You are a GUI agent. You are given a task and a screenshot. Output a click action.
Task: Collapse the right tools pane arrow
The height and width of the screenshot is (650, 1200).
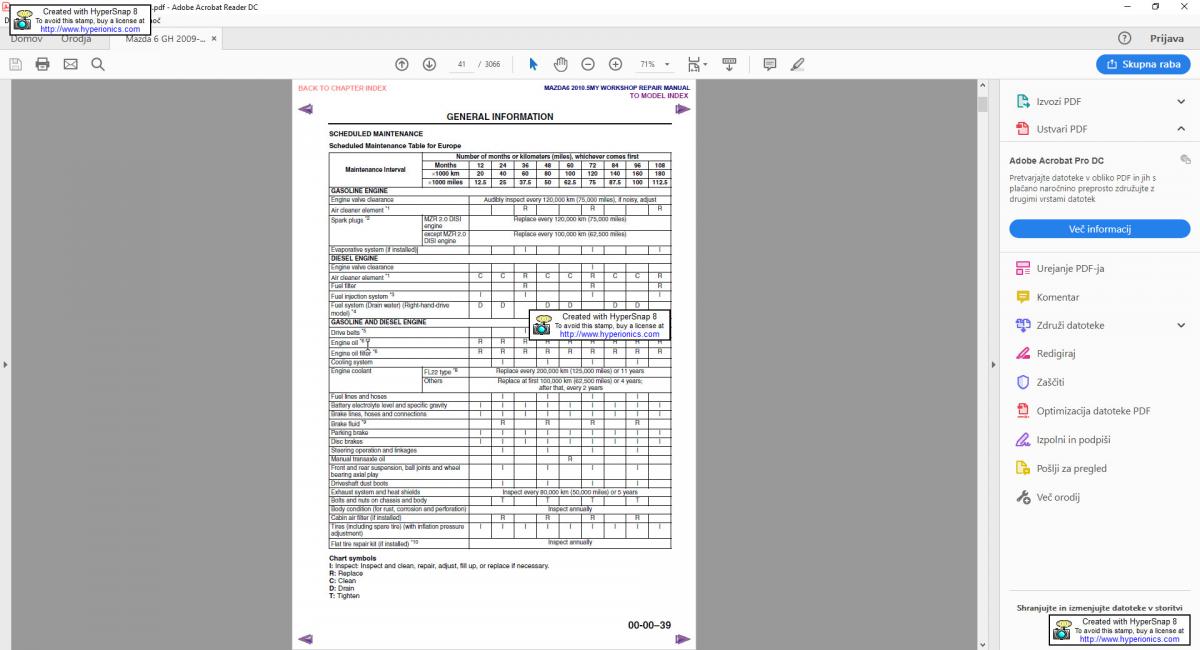(993, 364)
